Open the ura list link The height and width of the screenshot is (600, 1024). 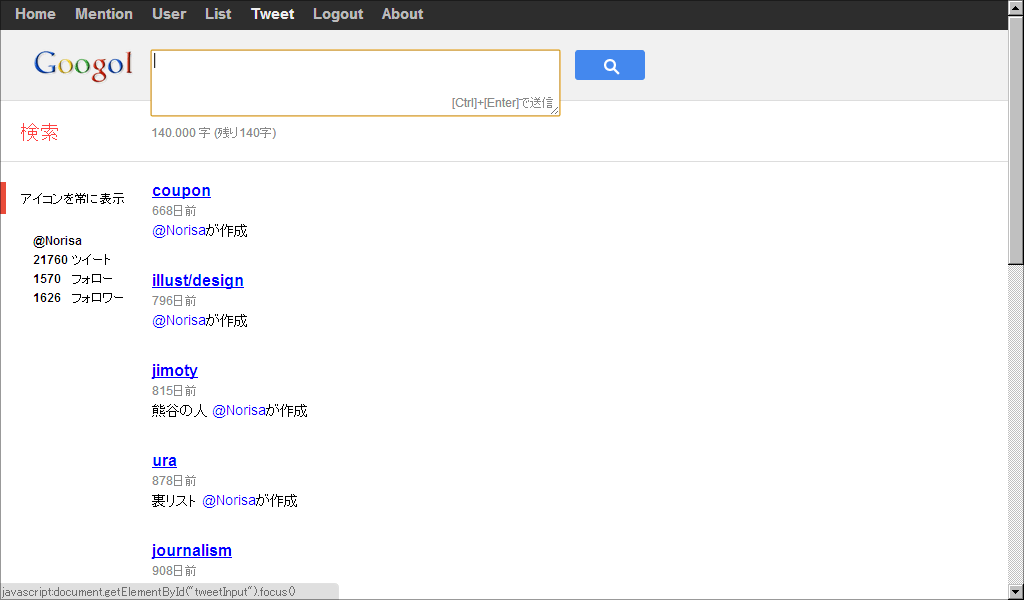pos(165,460)
